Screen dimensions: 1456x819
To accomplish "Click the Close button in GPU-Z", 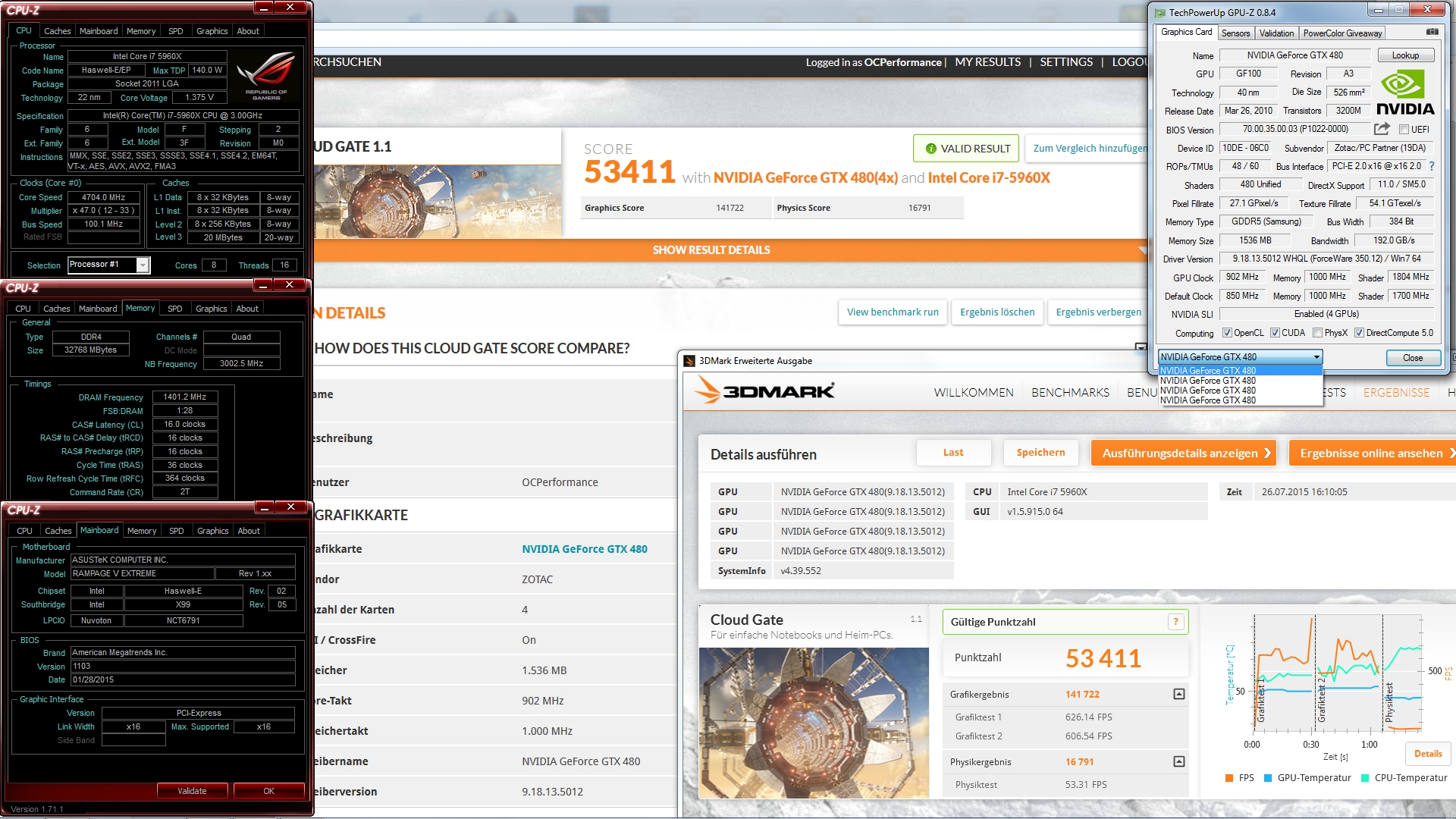I will [1413, 358].
